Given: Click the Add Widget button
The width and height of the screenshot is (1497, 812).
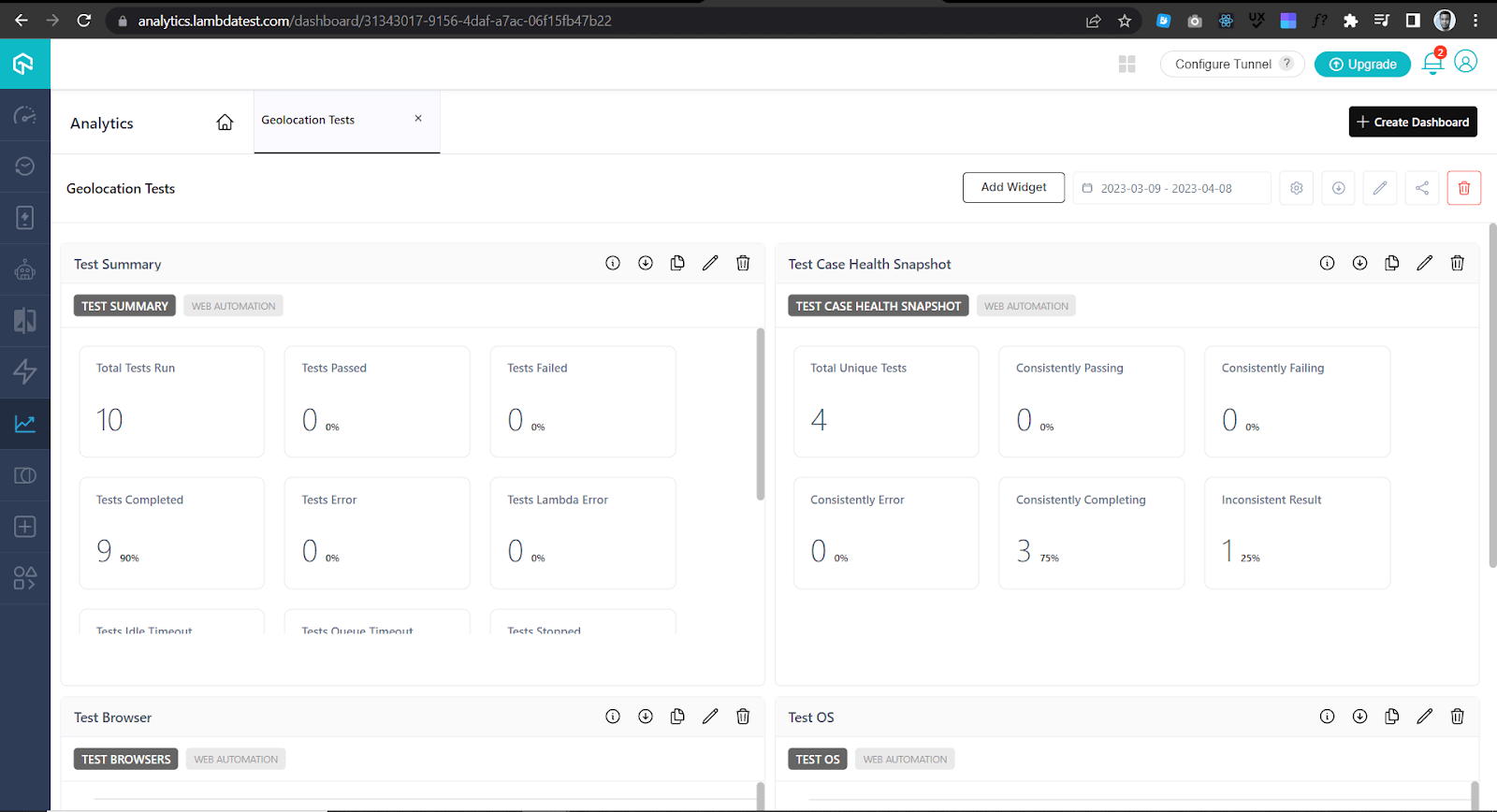Looking at the screenshot, I should pyautogui.click(x=1013, y=187).
